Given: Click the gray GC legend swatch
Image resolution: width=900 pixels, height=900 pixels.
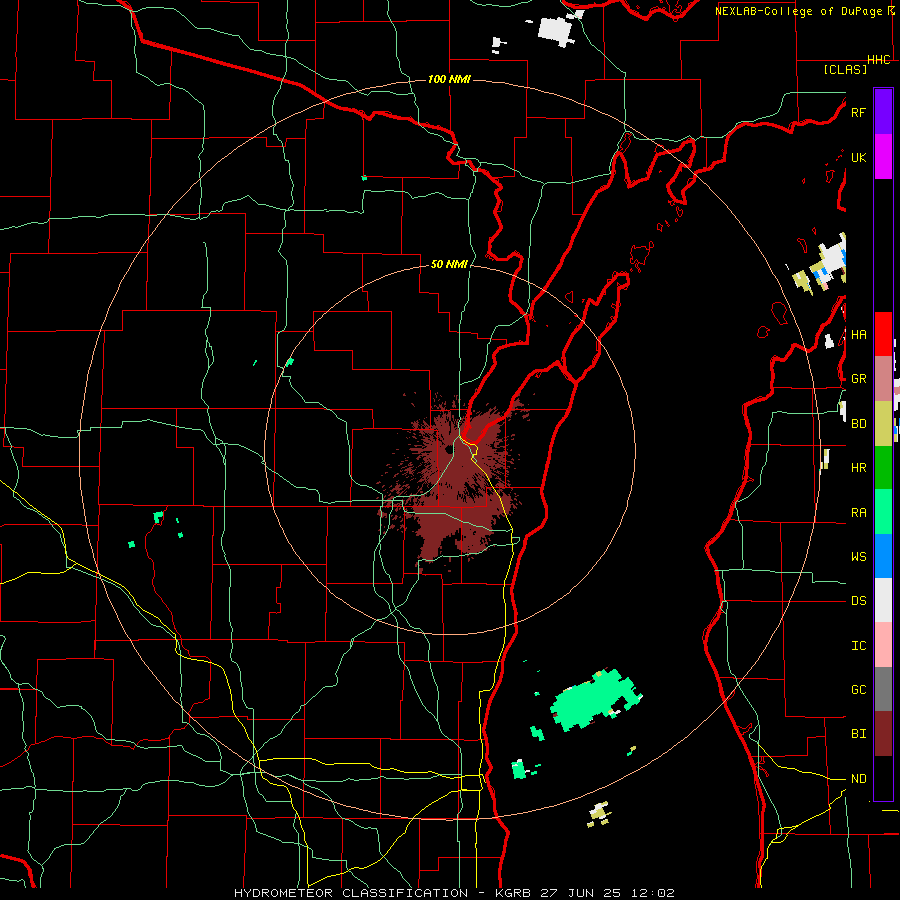Looking at the screenshot, I should click(x=883, y=689).
